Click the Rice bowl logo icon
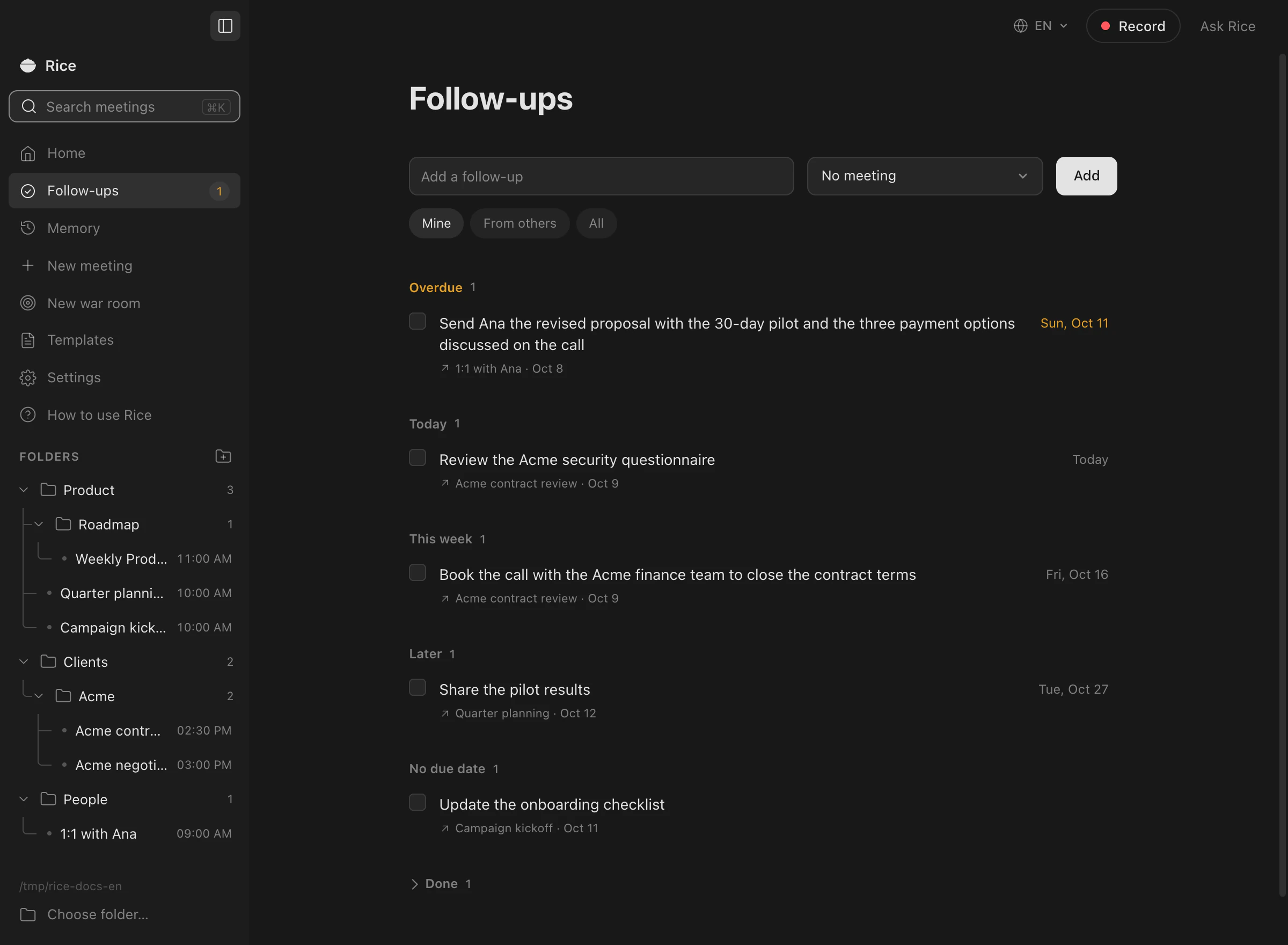 tap(28, 66)
